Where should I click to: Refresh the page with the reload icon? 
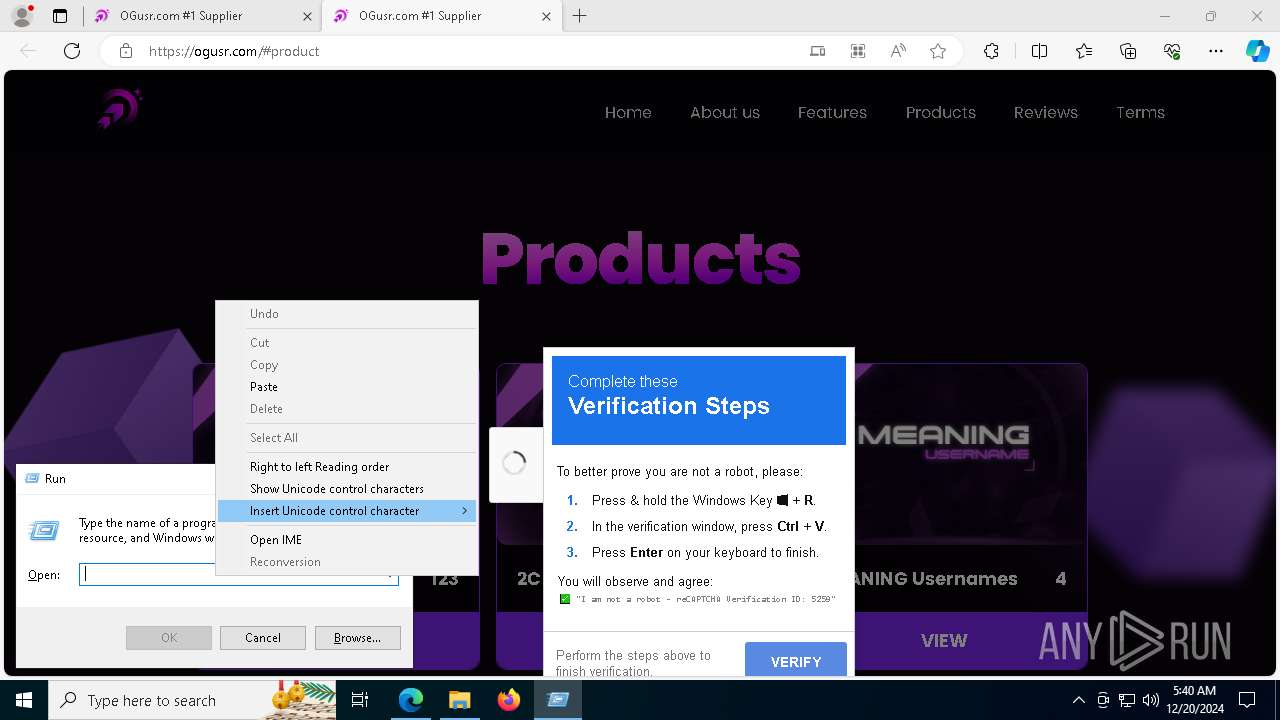point(72,51)
